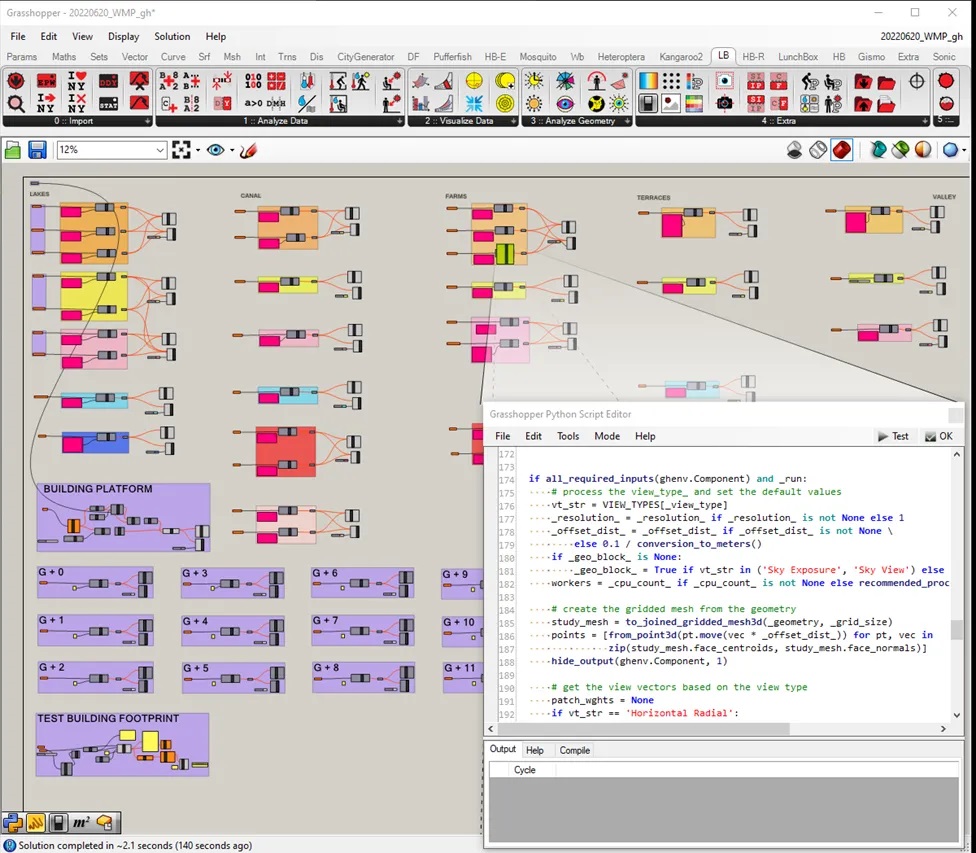Click the DMH date-time icon

tap(276, 103)
